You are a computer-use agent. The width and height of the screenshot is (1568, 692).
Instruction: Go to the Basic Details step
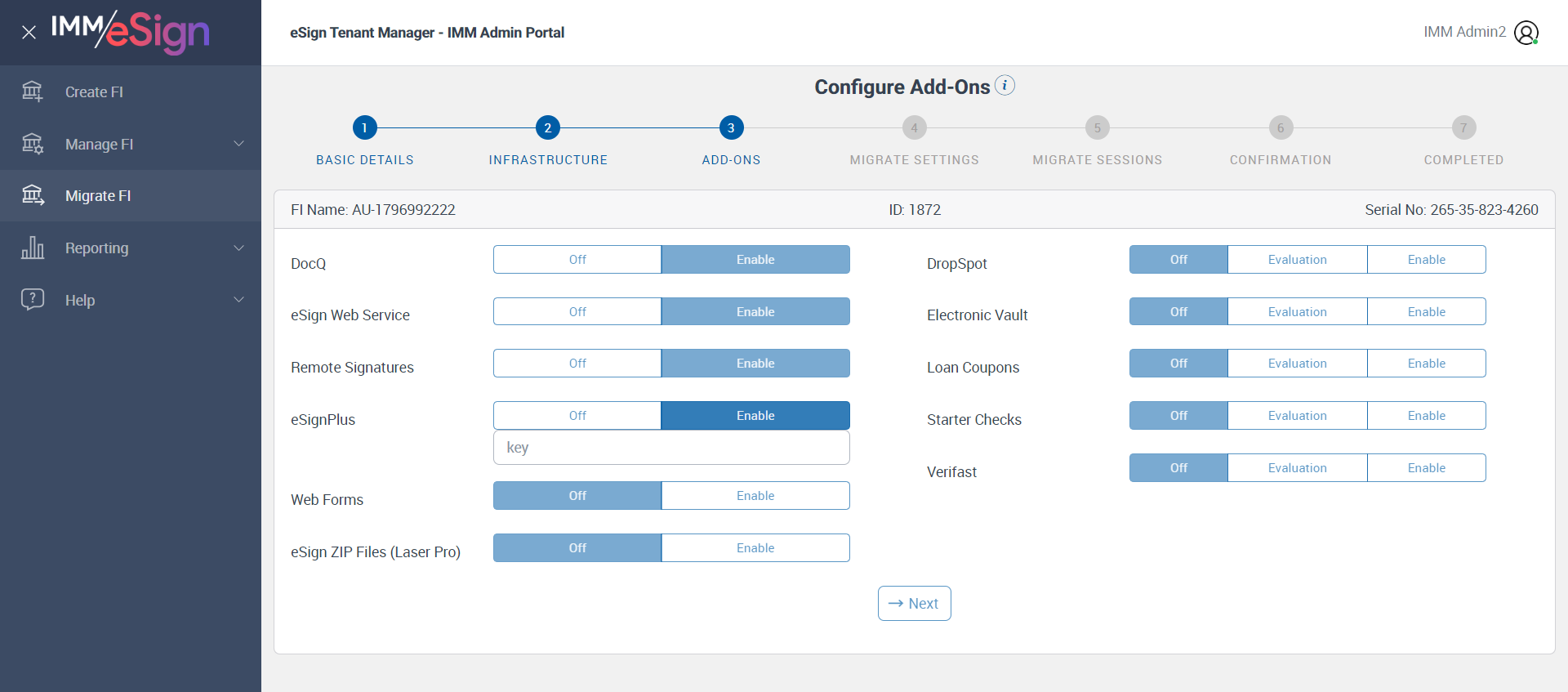point(364,128)
